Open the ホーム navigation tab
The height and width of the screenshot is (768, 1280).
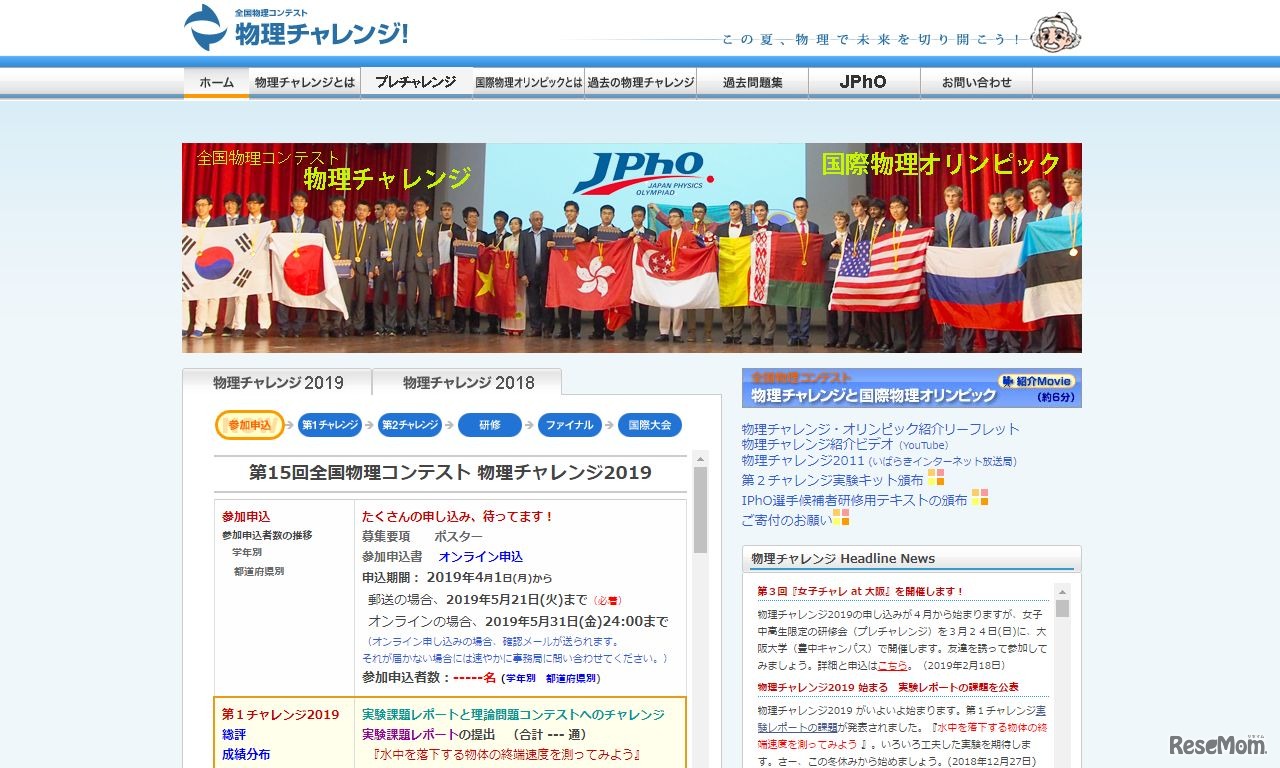coord(216,82)
